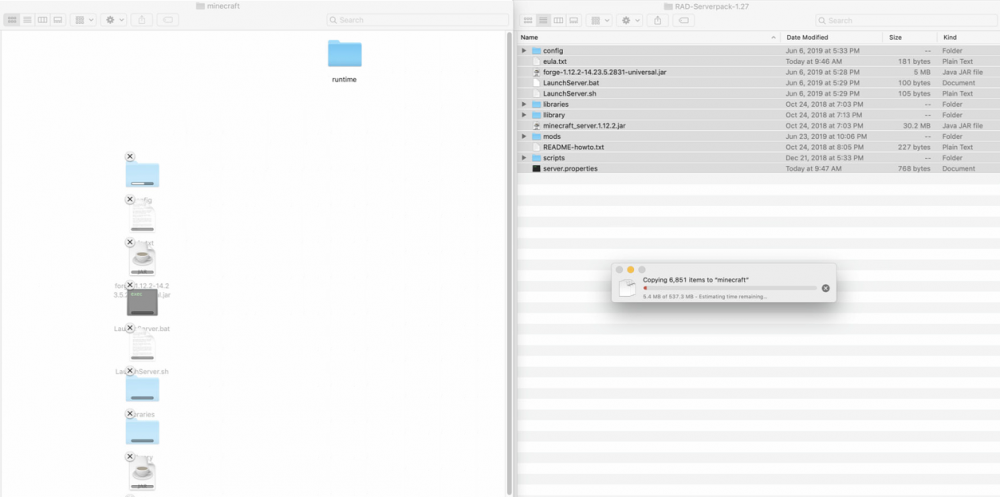Viewport: 1000px width, 497px height.
Task: Sort list by Size column header
Action: pos(909,38)
